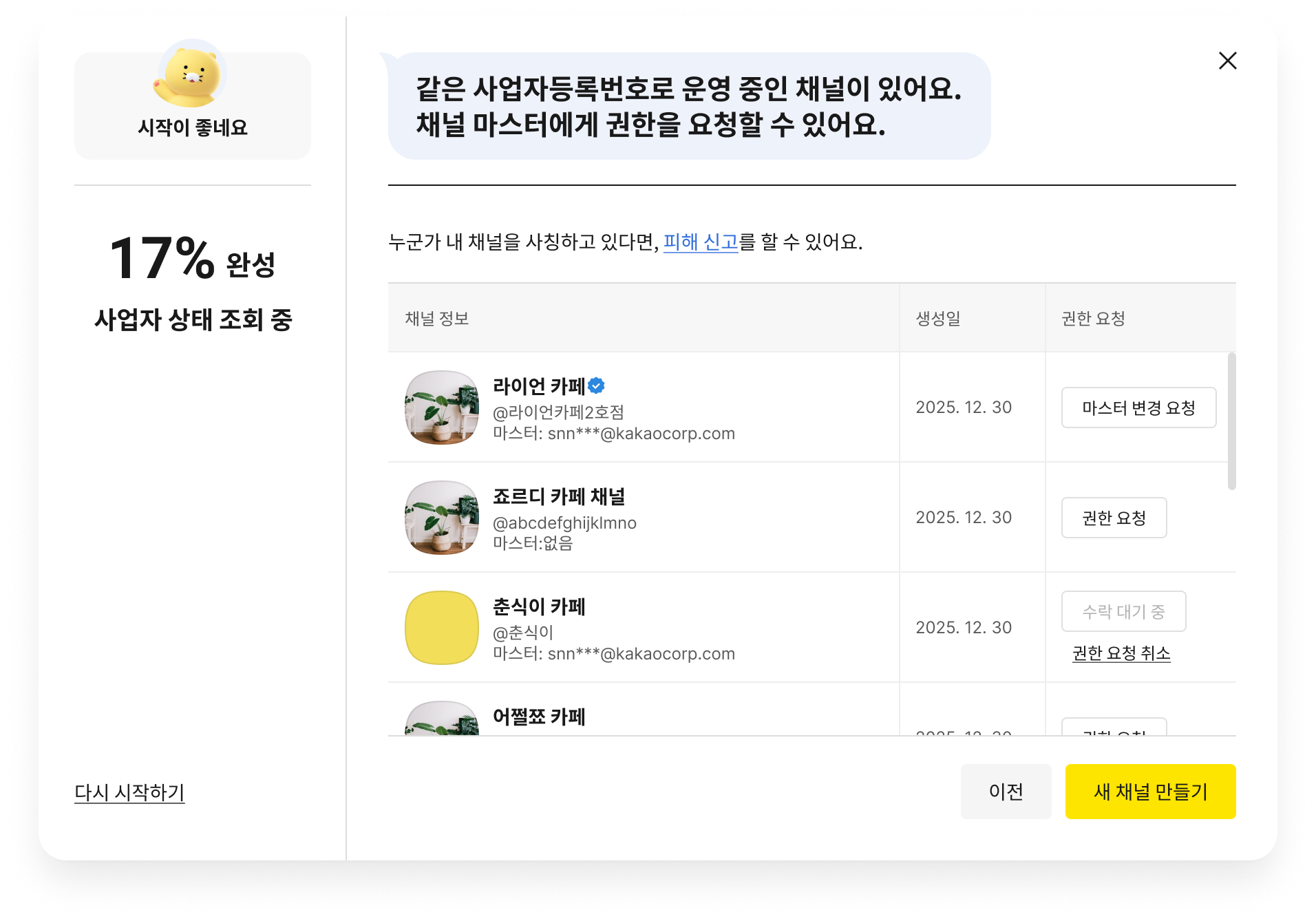Request permission for 죠르디 카페 채널

click(1113, 518)
